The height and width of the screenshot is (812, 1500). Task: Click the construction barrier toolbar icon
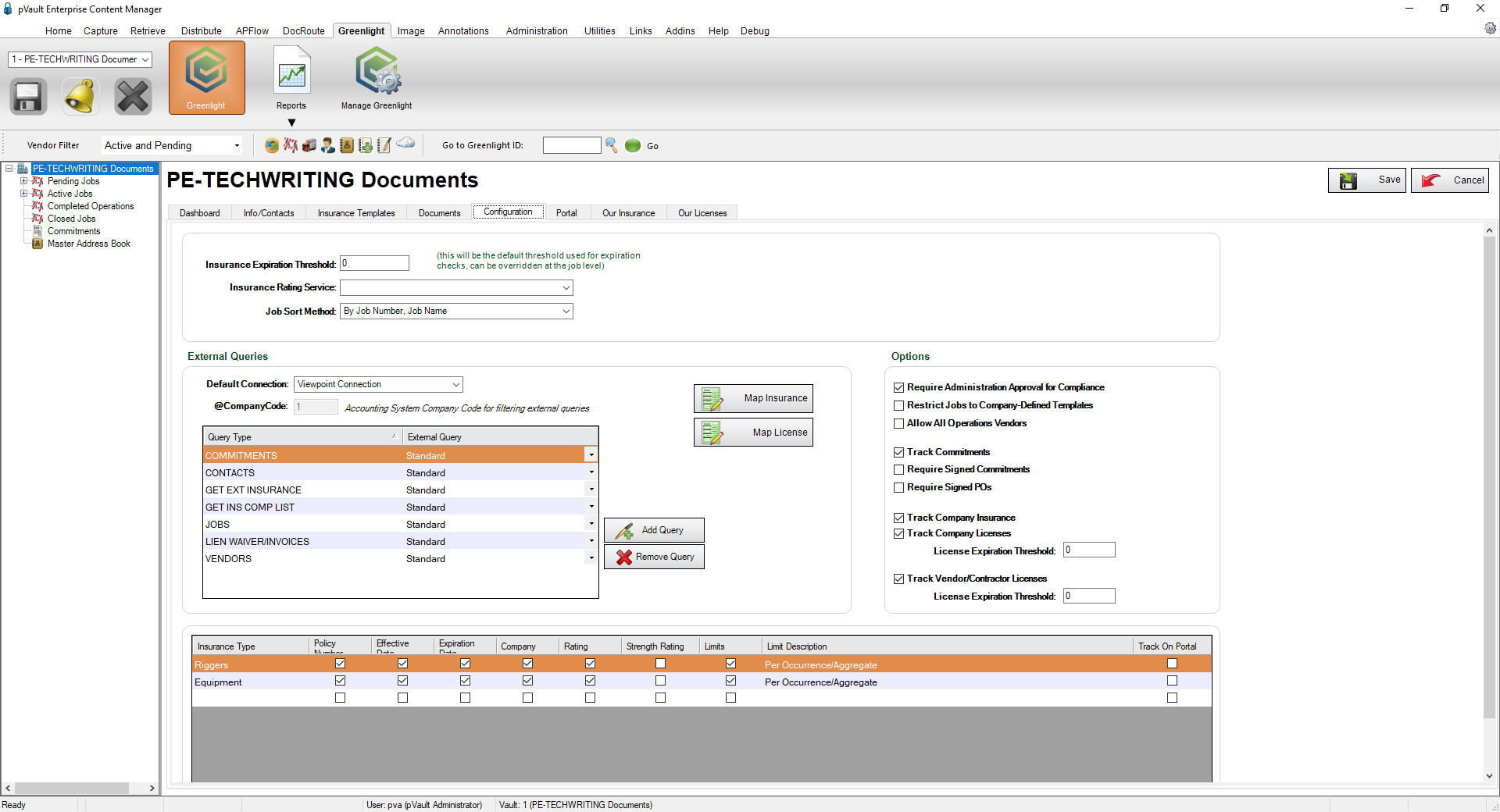(x=291, y=145)
